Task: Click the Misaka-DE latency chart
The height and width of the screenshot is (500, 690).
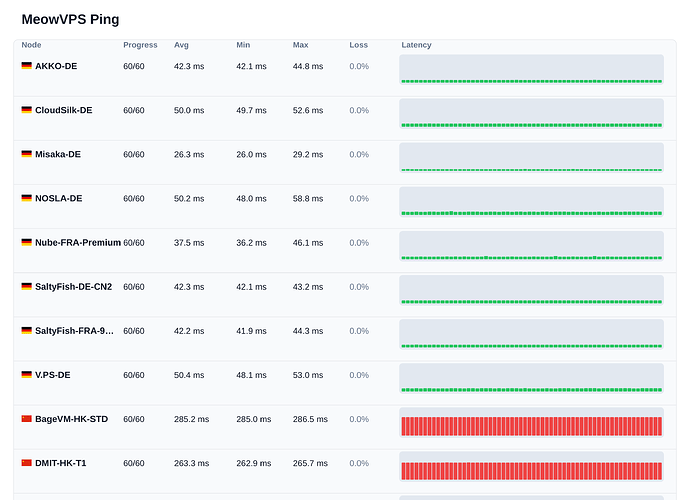Action: [532, 158]
